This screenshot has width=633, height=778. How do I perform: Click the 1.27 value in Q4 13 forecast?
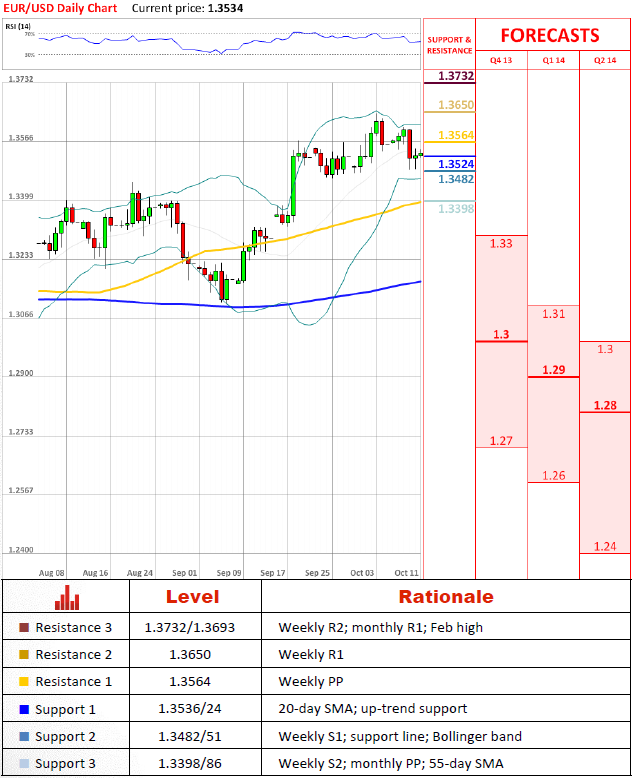click(x=501, y=441)
